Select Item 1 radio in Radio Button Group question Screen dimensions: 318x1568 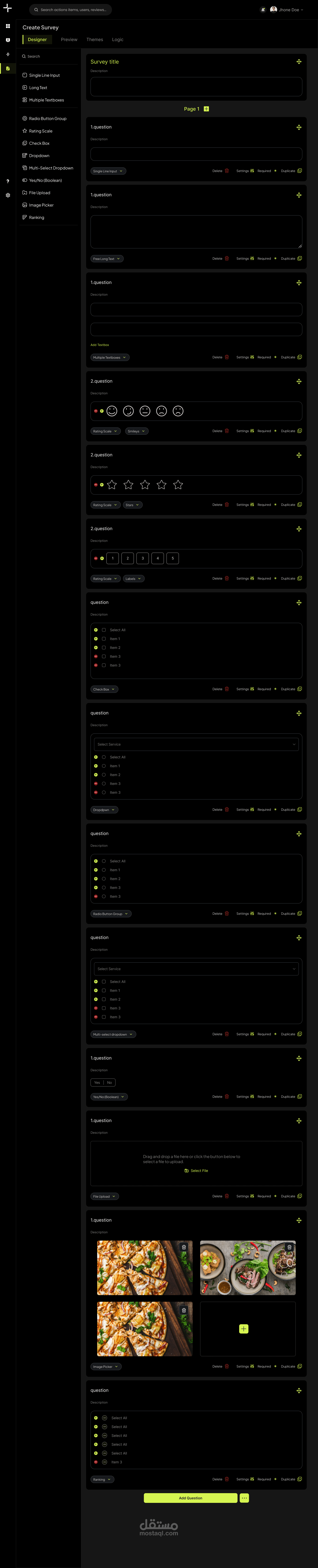point(104,870)
